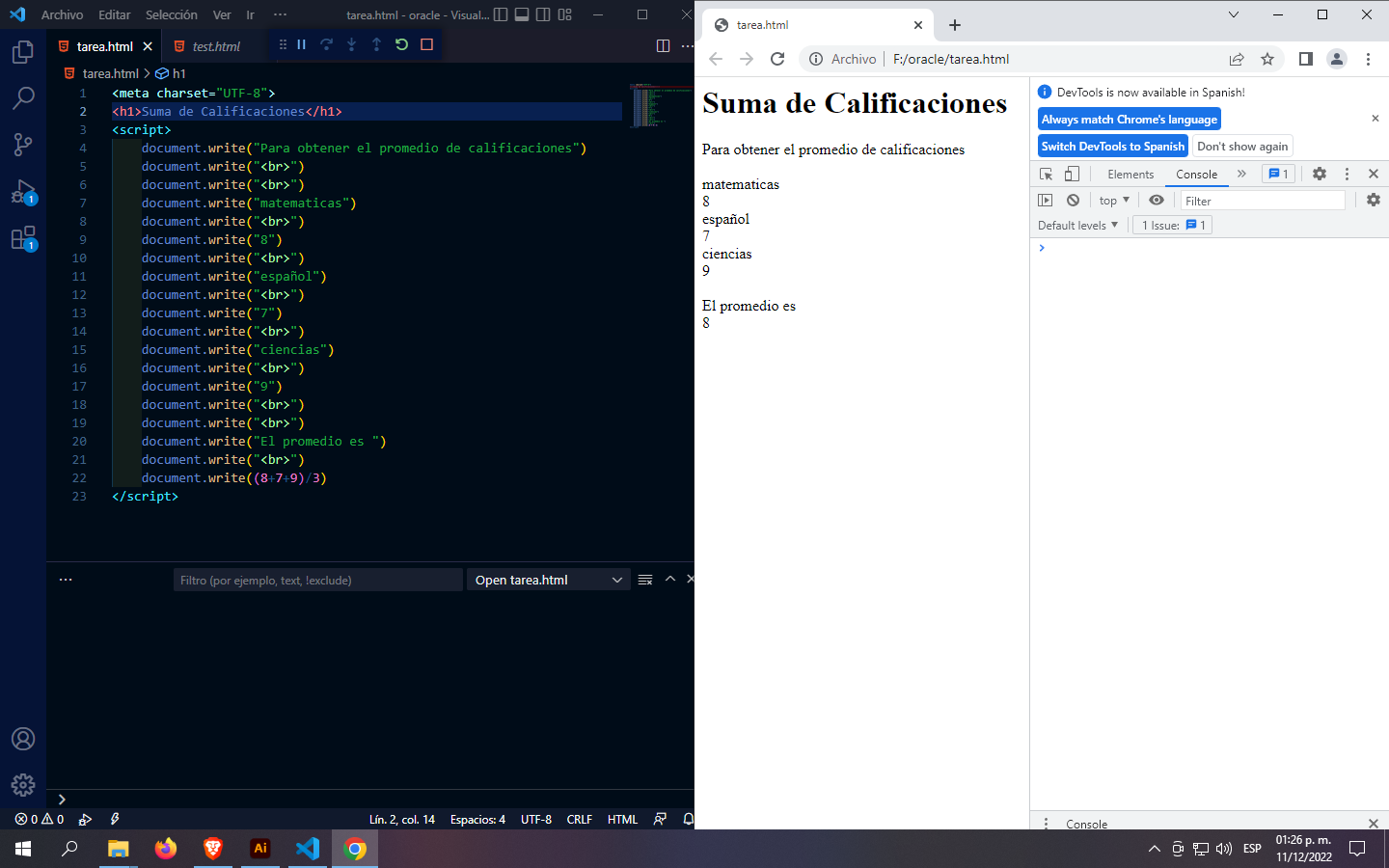Open the Default levels dropdown

pyautogui.click(x=1077, y=226)
